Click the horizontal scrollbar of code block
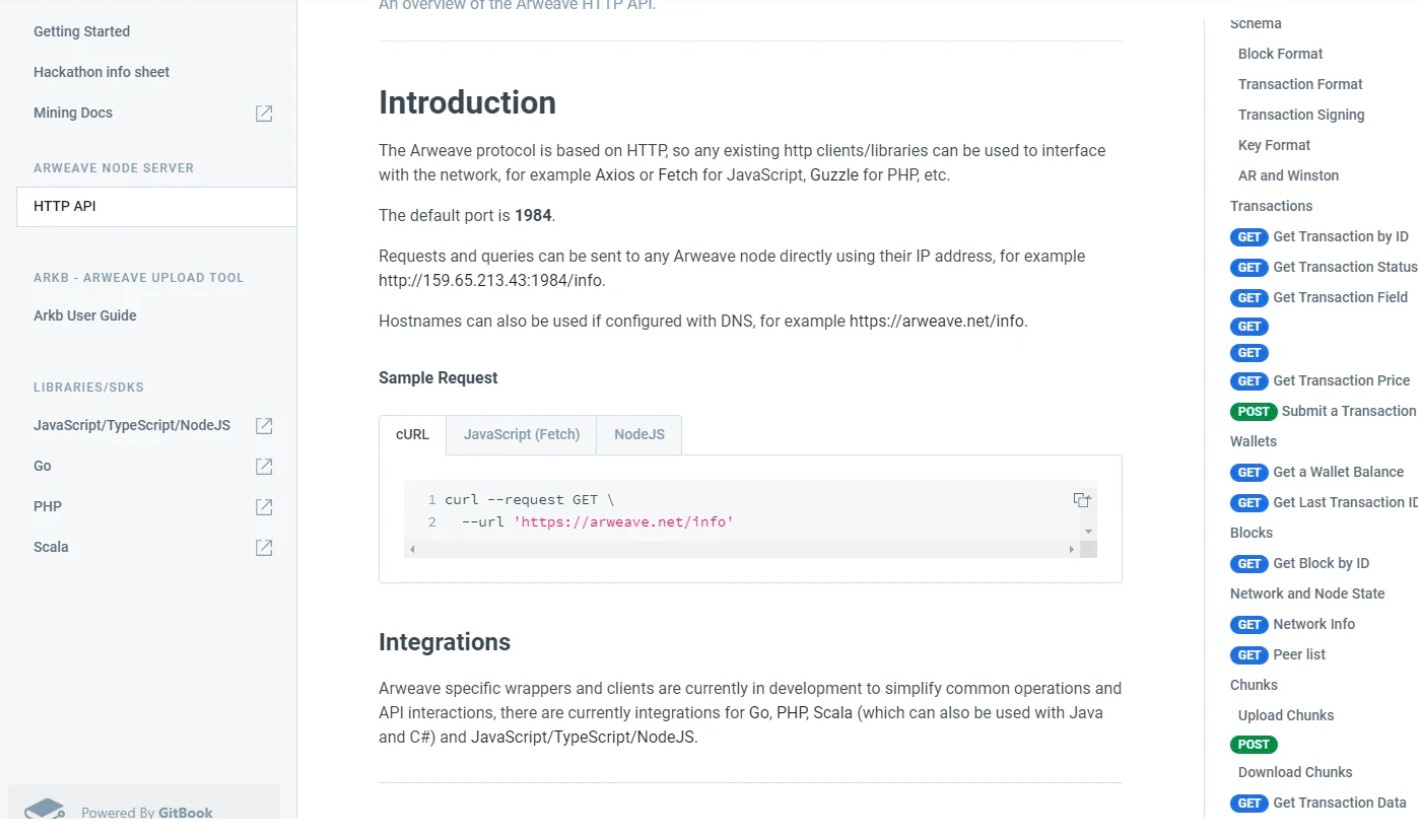Image resolution: width=1418 pixels, height=822 pixels. (x=741, y=550)
